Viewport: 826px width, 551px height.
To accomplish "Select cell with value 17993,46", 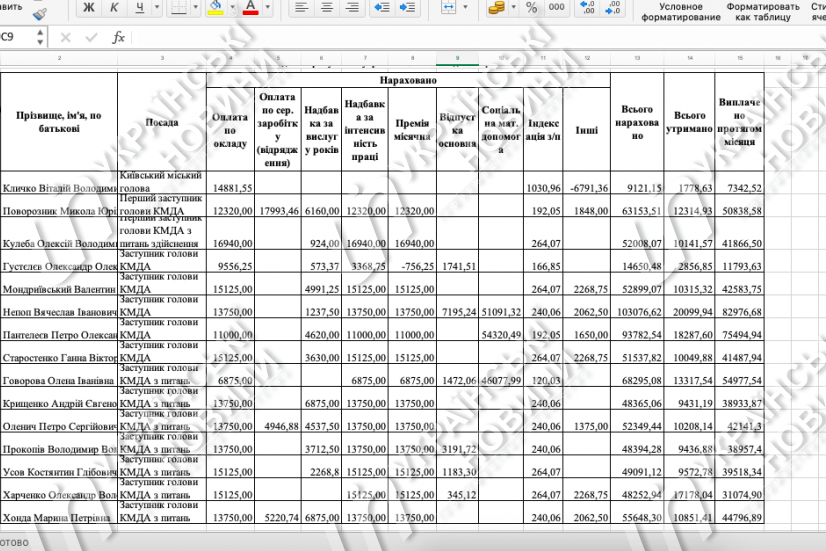I will pyautogui.click(x=278, y=205).
